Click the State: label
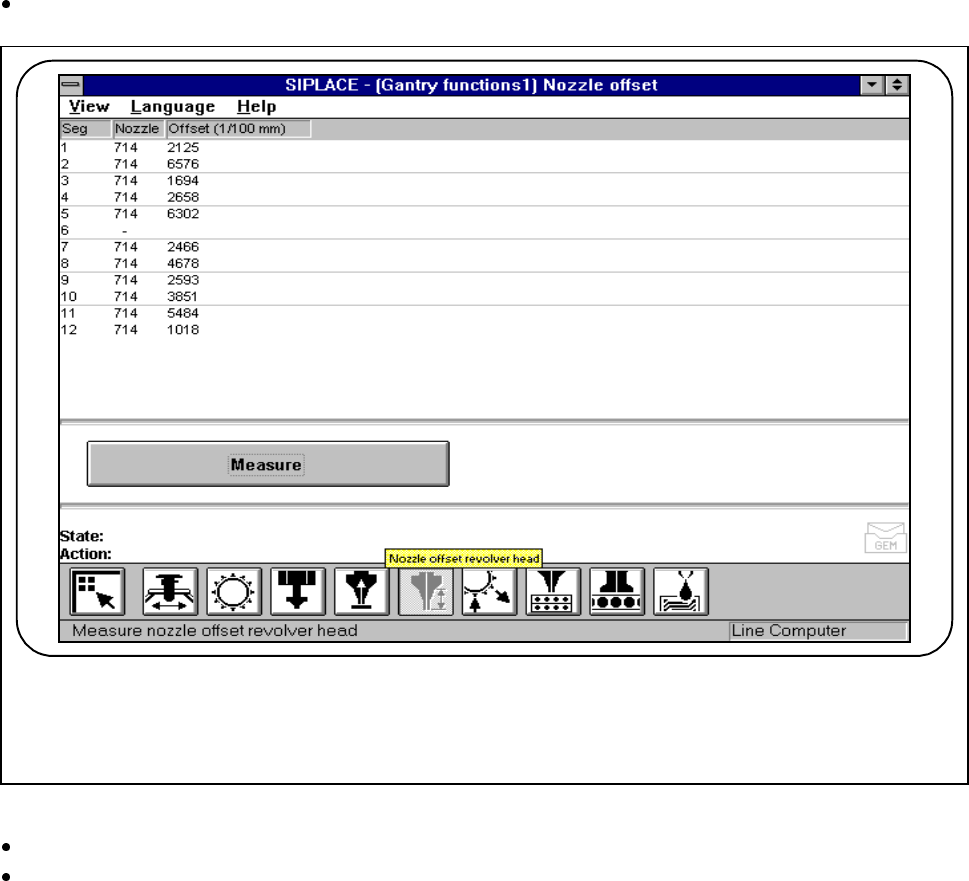The width and height of the screenshot is (969, 881). click(x=82, y=536)
